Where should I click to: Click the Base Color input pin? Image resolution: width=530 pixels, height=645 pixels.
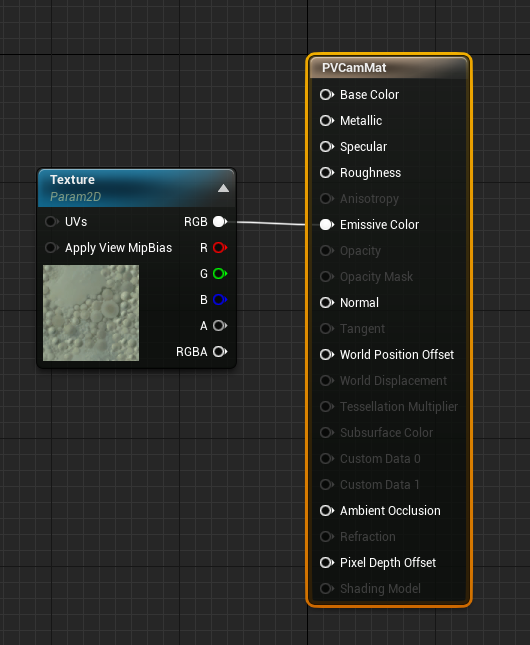pos(327,95)
